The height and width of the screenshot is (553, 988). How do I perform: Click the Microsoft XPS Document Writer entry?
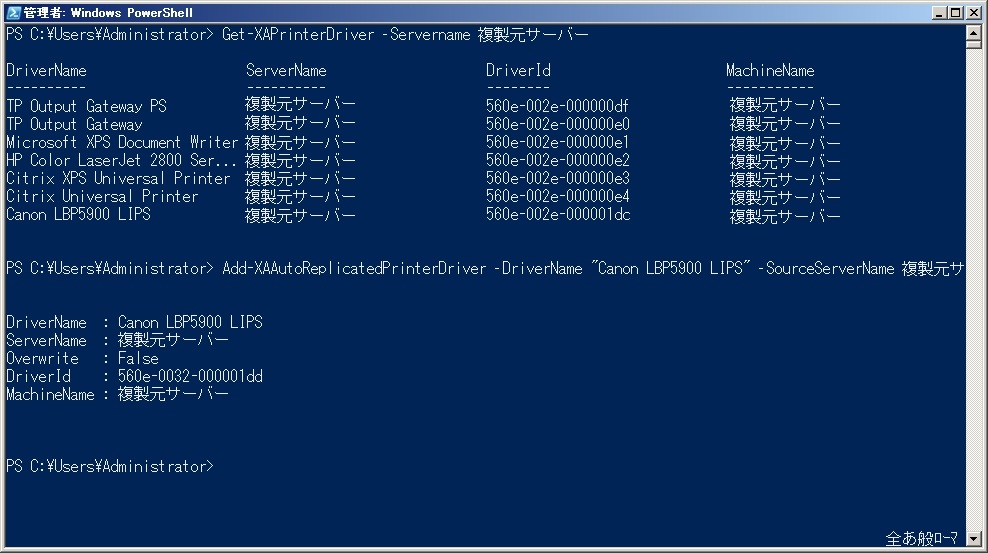[121, 143]
